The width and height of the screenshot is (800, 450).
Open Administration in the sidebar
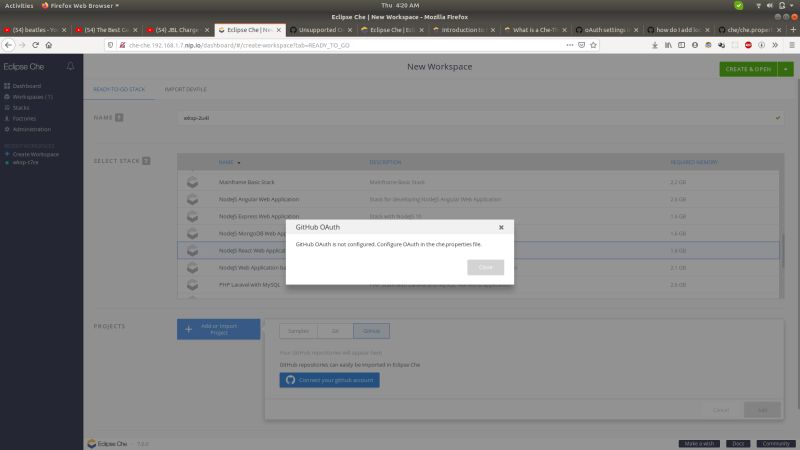[31, 130]
